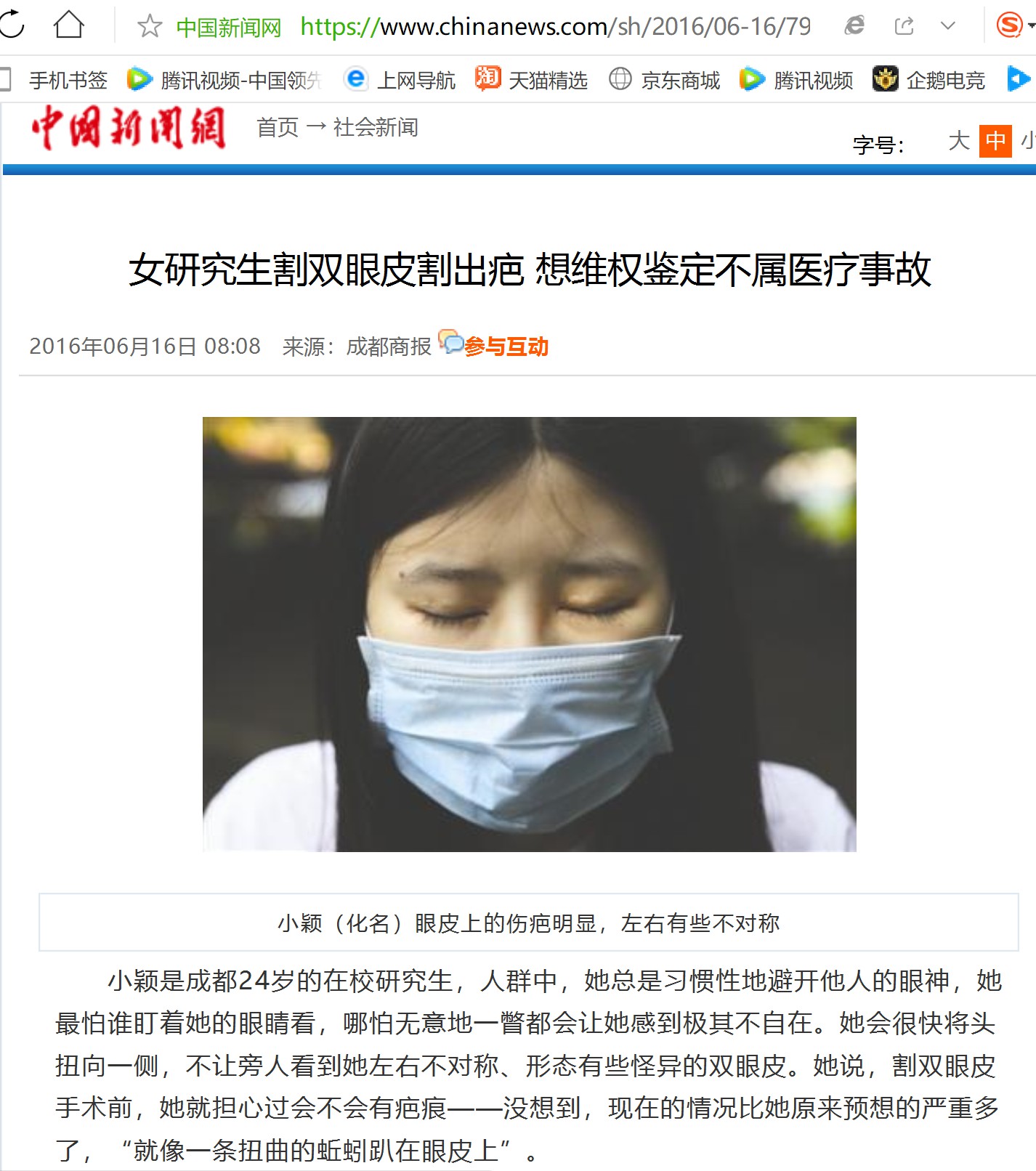Click the address bar URL field

[x=555, y=27]
